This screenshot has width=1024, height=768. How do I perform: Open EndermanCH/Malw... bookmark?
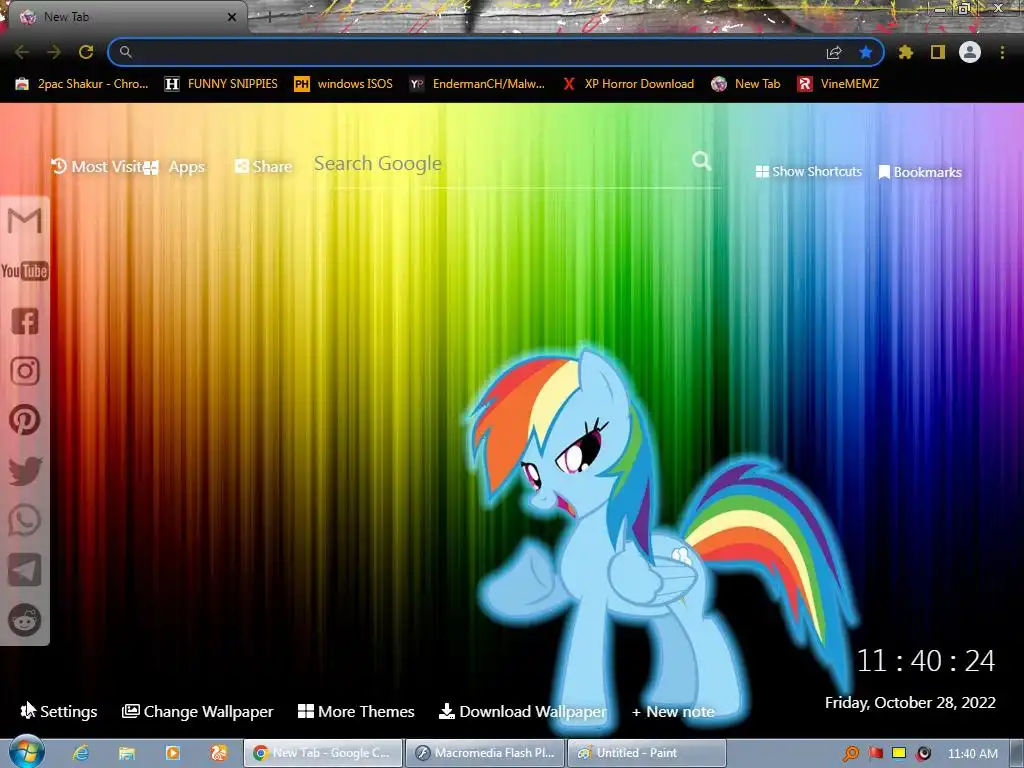click(x=477, y=84)
